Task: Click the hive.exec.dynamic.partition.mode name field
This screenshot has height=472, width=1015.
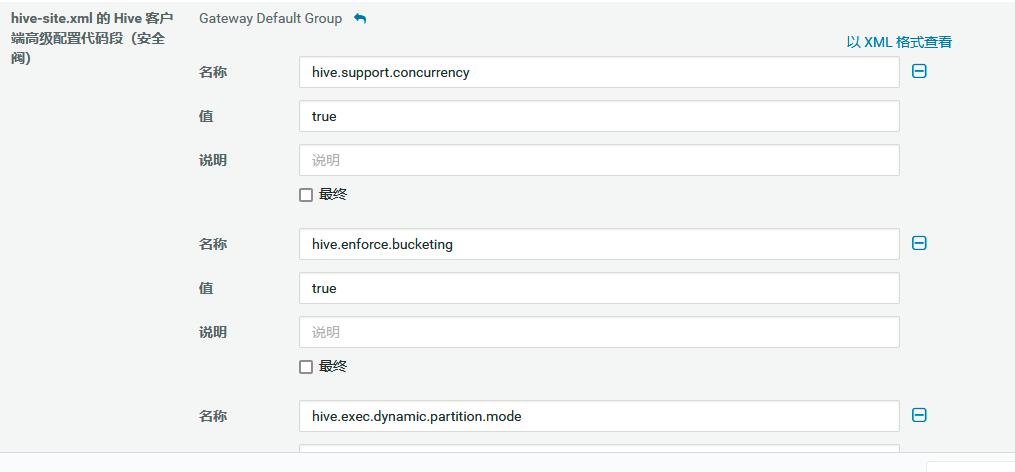Action: [x=598, y=416]
